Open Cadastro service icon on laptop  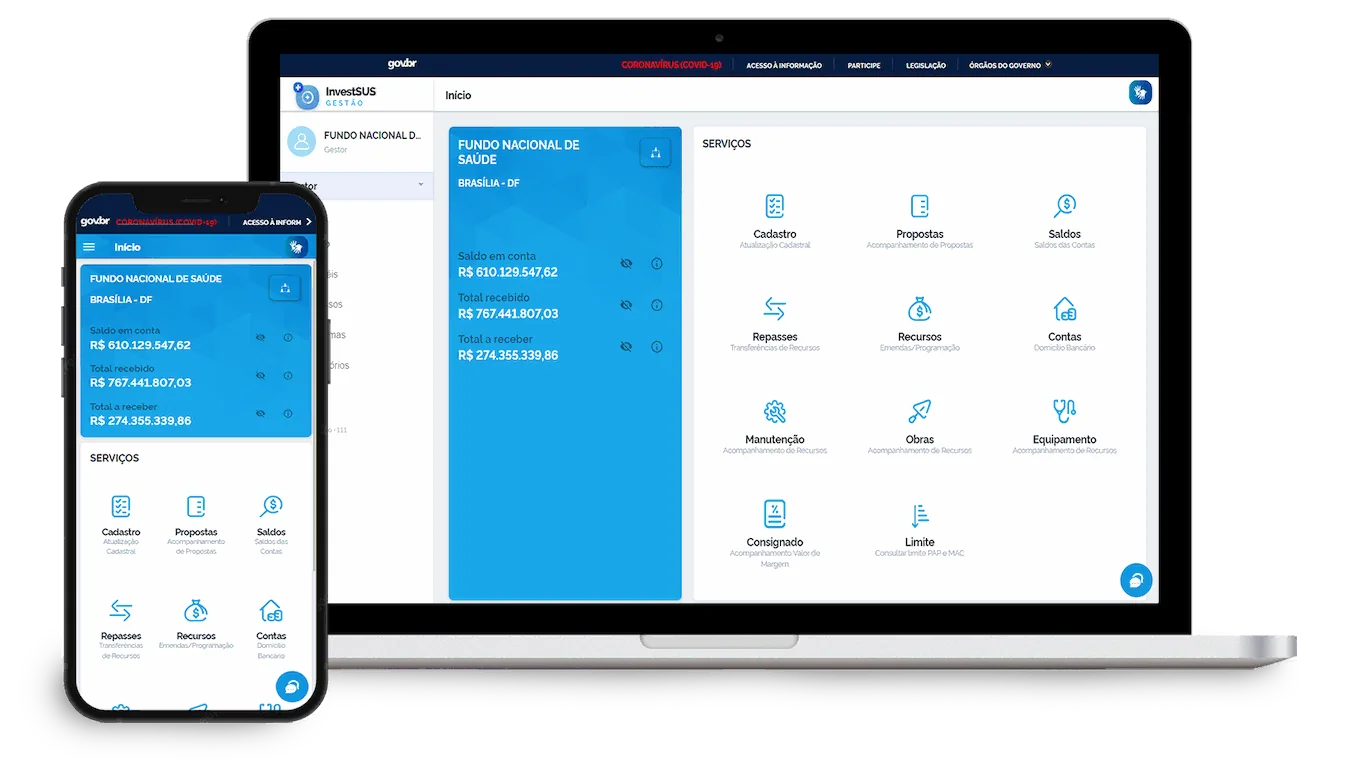[x=774, y=206]
